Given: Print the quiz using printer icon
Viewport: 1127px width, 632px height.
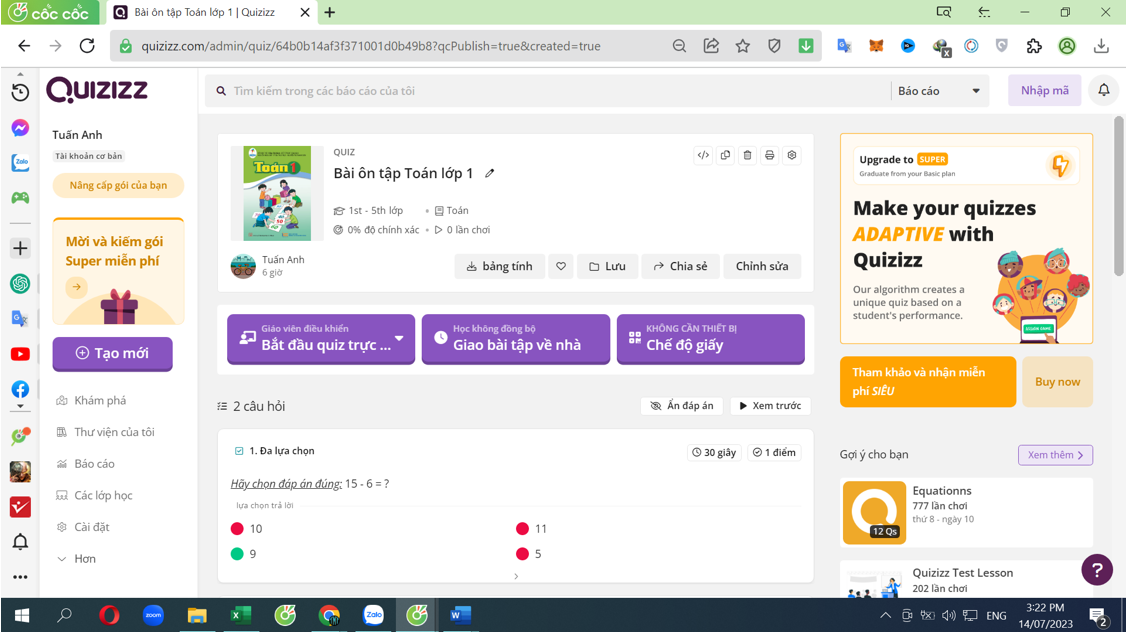Looking at the screenshot, I should click(769, 156).
